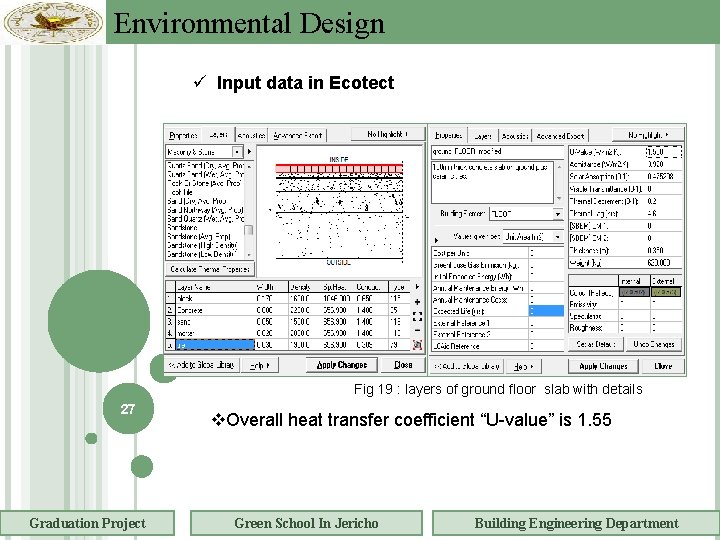Open Advanced Export tab in left dialog

[297, 135]
